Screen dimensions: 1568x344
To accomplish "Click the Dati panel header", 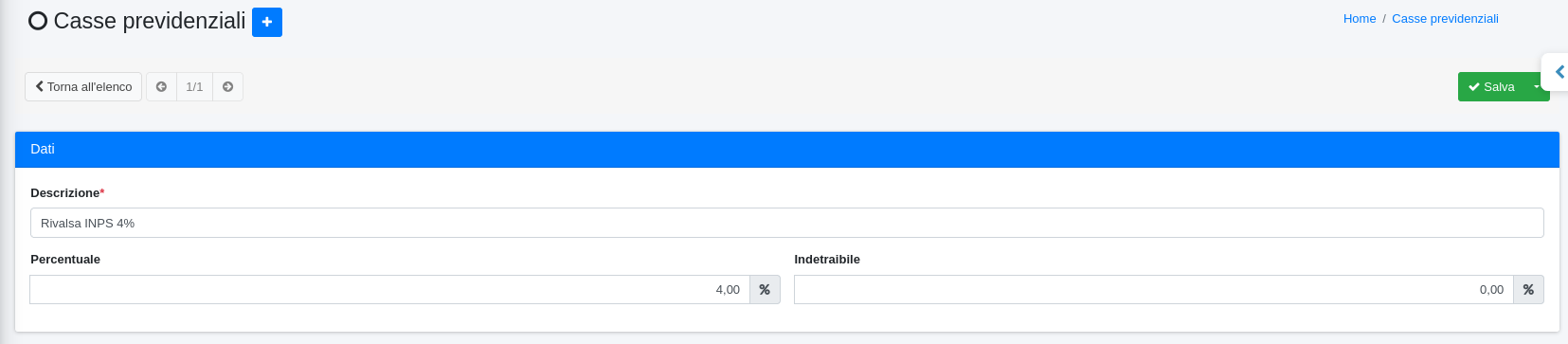I will [x=787, y=150].
